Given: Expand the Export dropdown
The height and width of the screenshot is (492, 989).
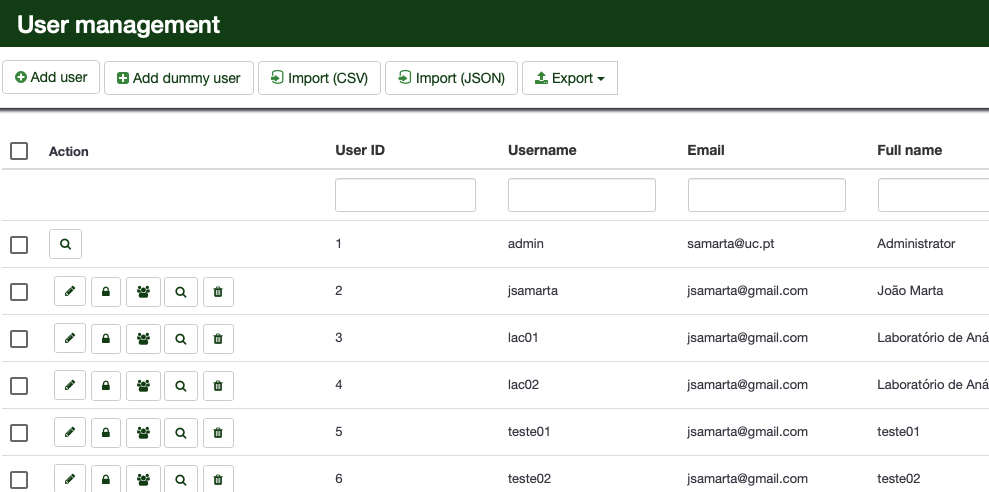Looking at the screenshot, I should pyautogui.click(x=570, y=78).
